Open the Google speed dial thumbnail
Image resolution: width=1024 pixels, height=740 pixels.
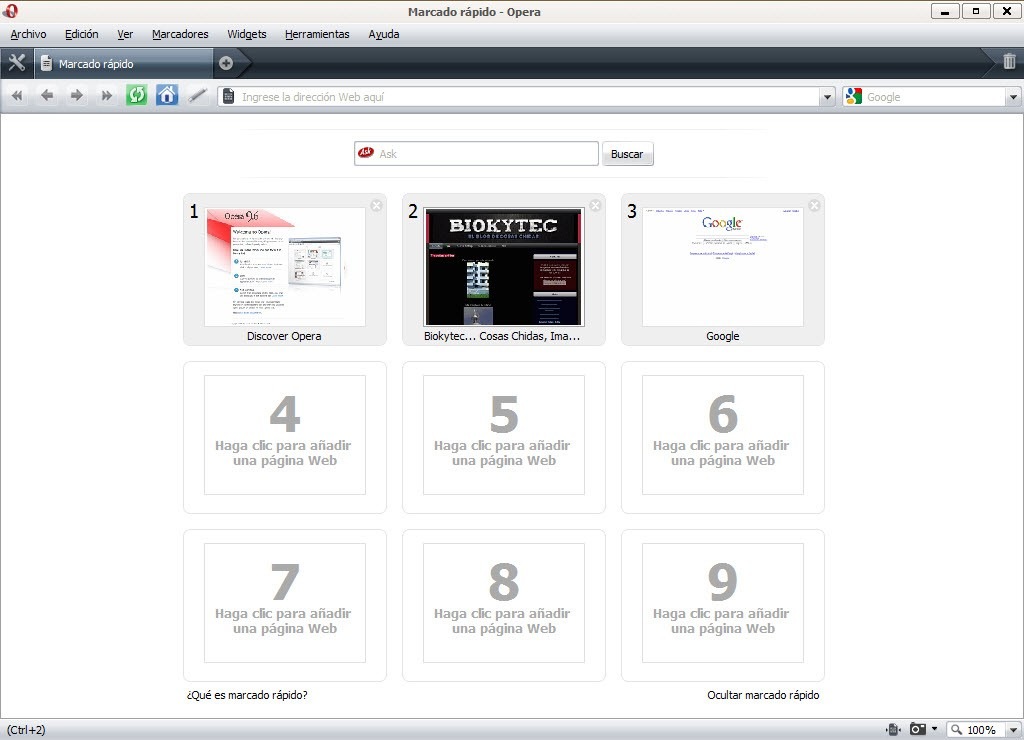[722, 266]
